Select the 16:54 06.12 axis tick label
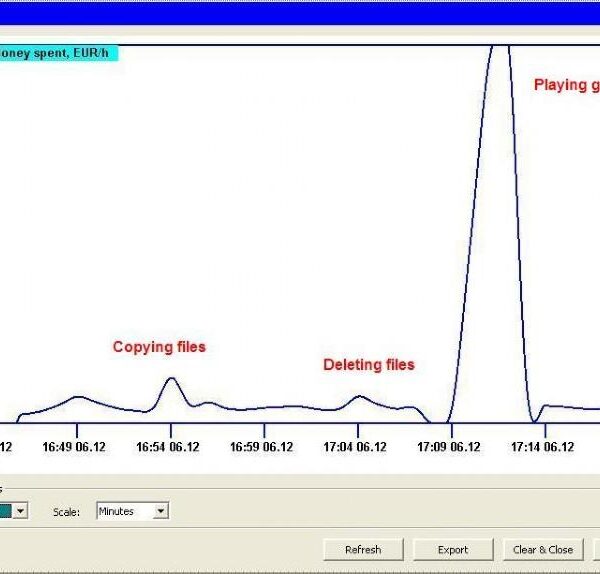Image resolution: width=600 pixels, height=574 pixels. (169, 447)
